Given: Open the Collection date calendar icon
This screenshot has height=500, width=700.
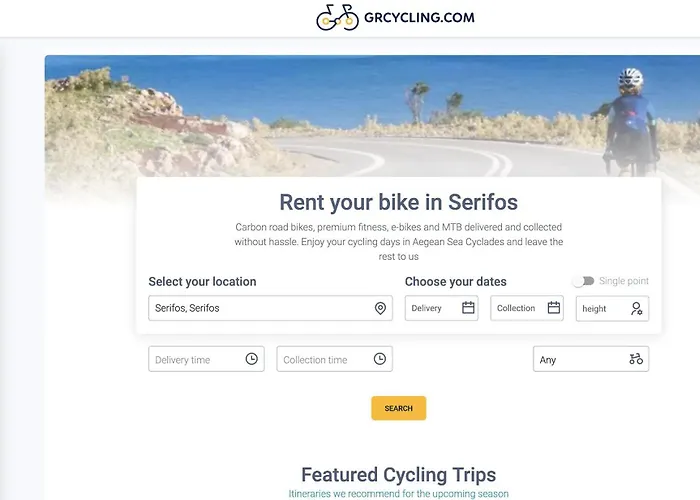Looking at the screenshot, I should tap(554, 308).
